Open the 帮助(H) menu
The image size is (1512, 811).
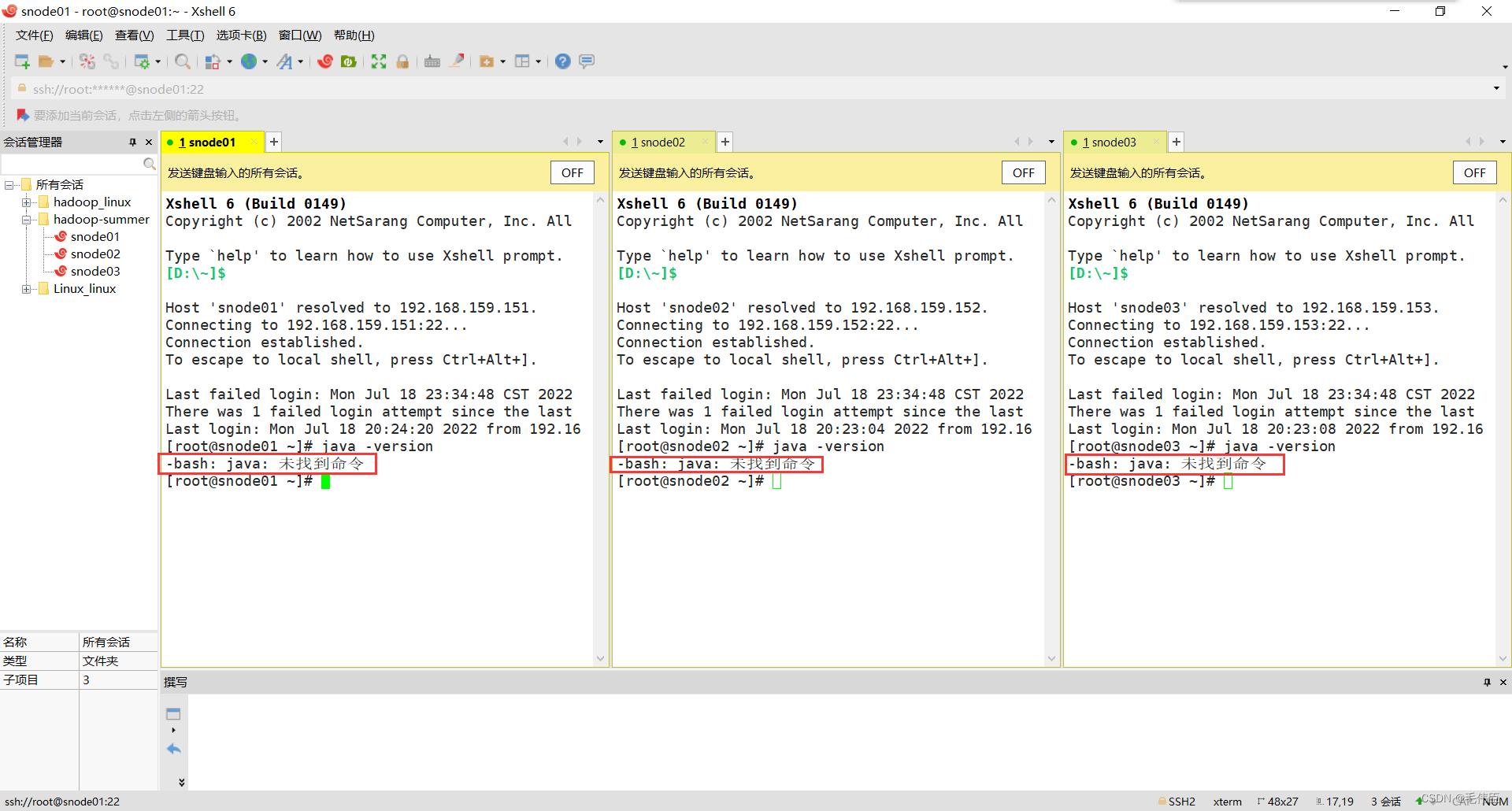coord(354,35)
